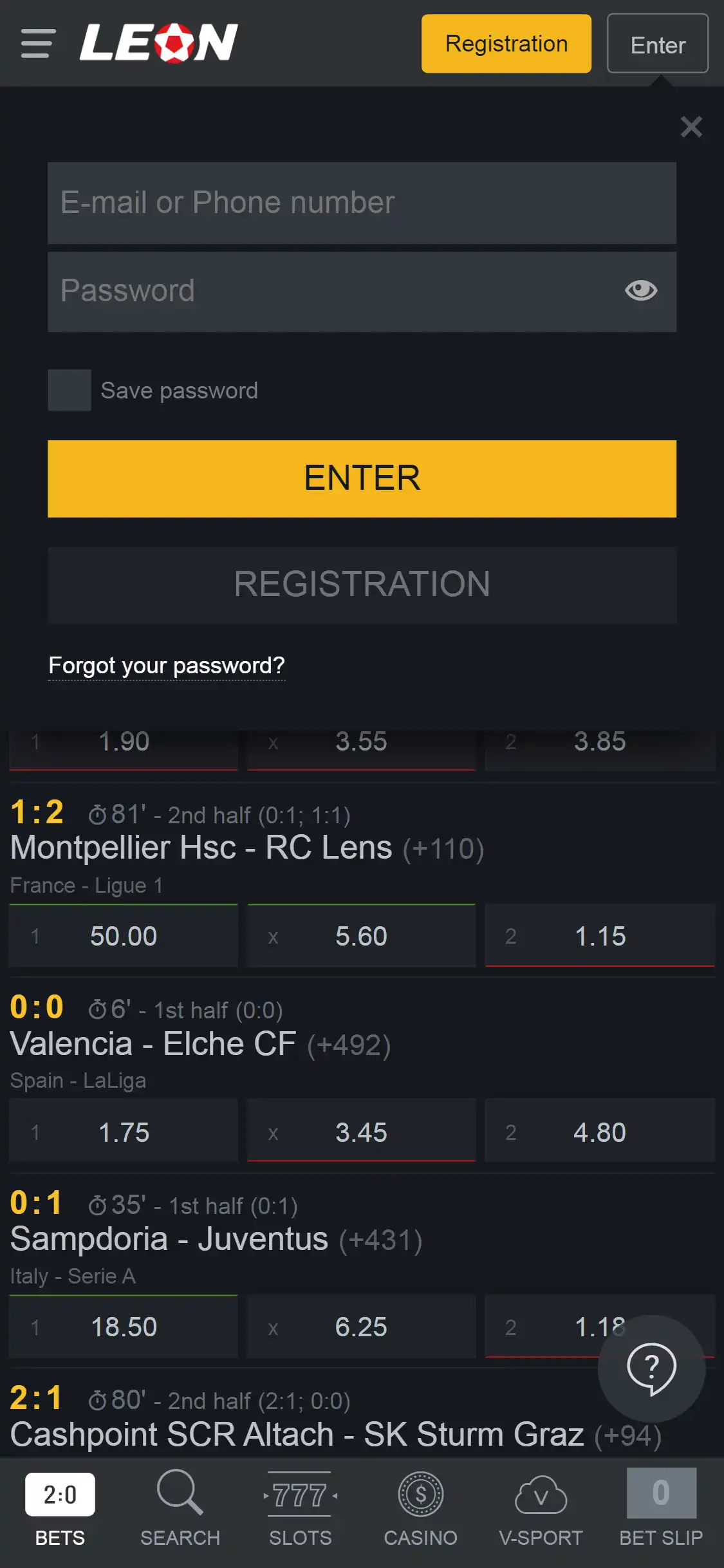The height and width of the screenshot is (1568, 724).
Task: Select the Bets tab
Action: 60,1503
